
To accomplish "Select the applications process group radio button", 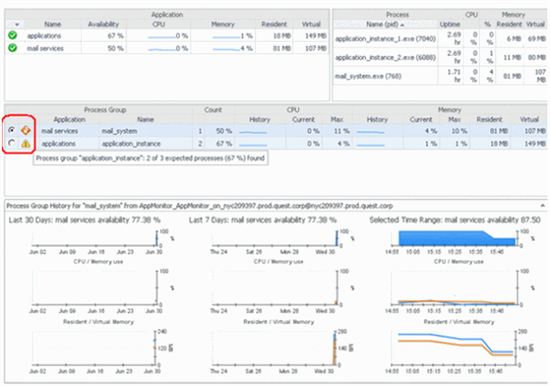I will tap(12, 143).
